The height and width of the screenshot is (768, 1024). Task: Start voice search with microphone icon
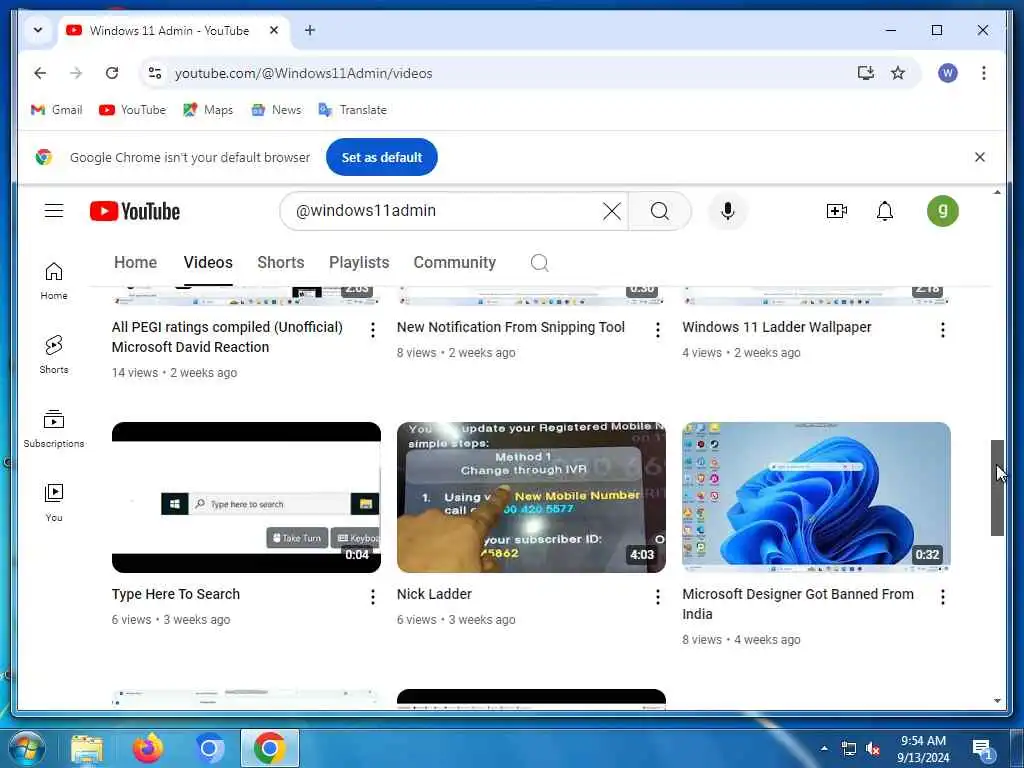coord(728,211)
